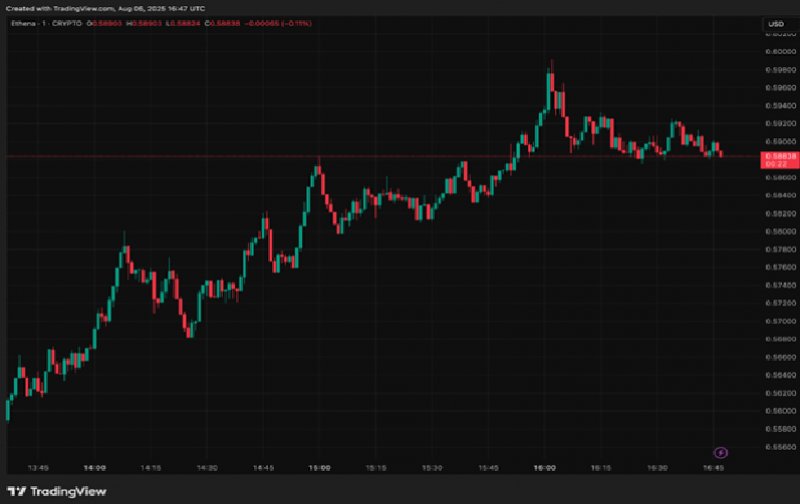Click the 0.57000 price scale label
Viewport: 800px width, 504px height.
(x=781, y=321)
